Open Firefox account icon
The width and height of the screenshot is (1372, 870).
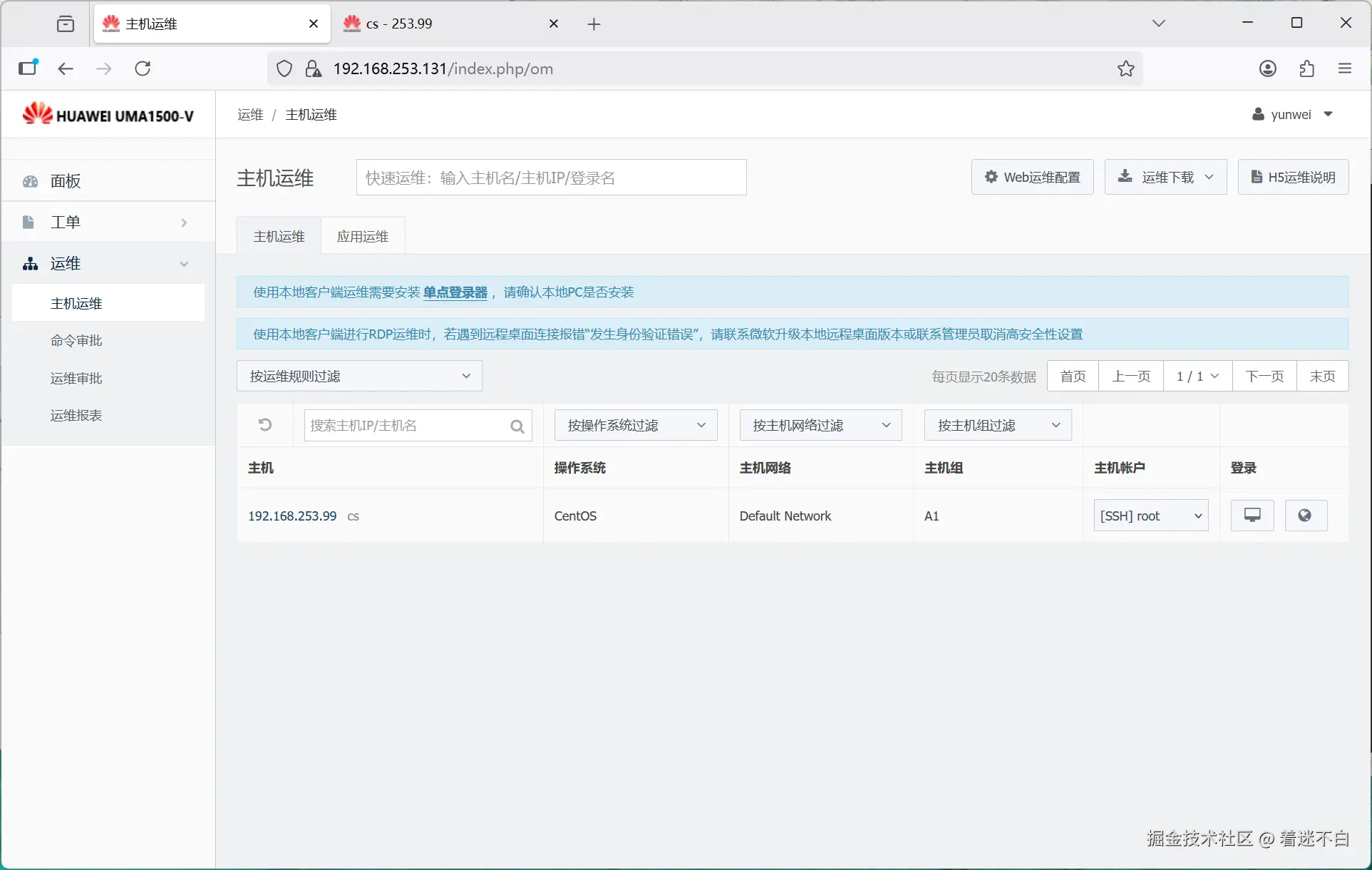[1267, 68]
